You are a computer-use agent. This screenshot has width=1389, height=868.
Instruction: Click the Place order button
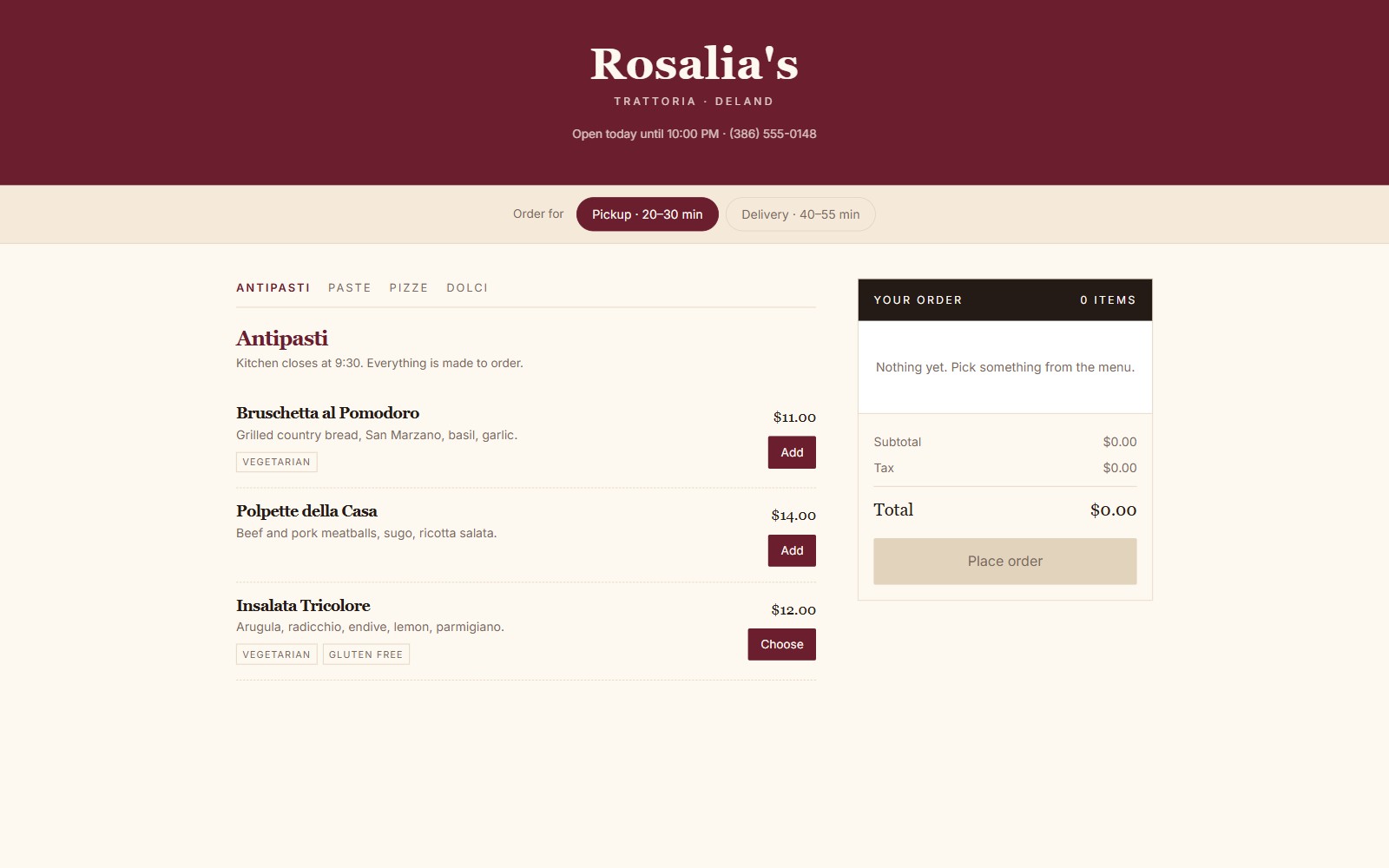pyautogui.click(x=1005, y=562)
